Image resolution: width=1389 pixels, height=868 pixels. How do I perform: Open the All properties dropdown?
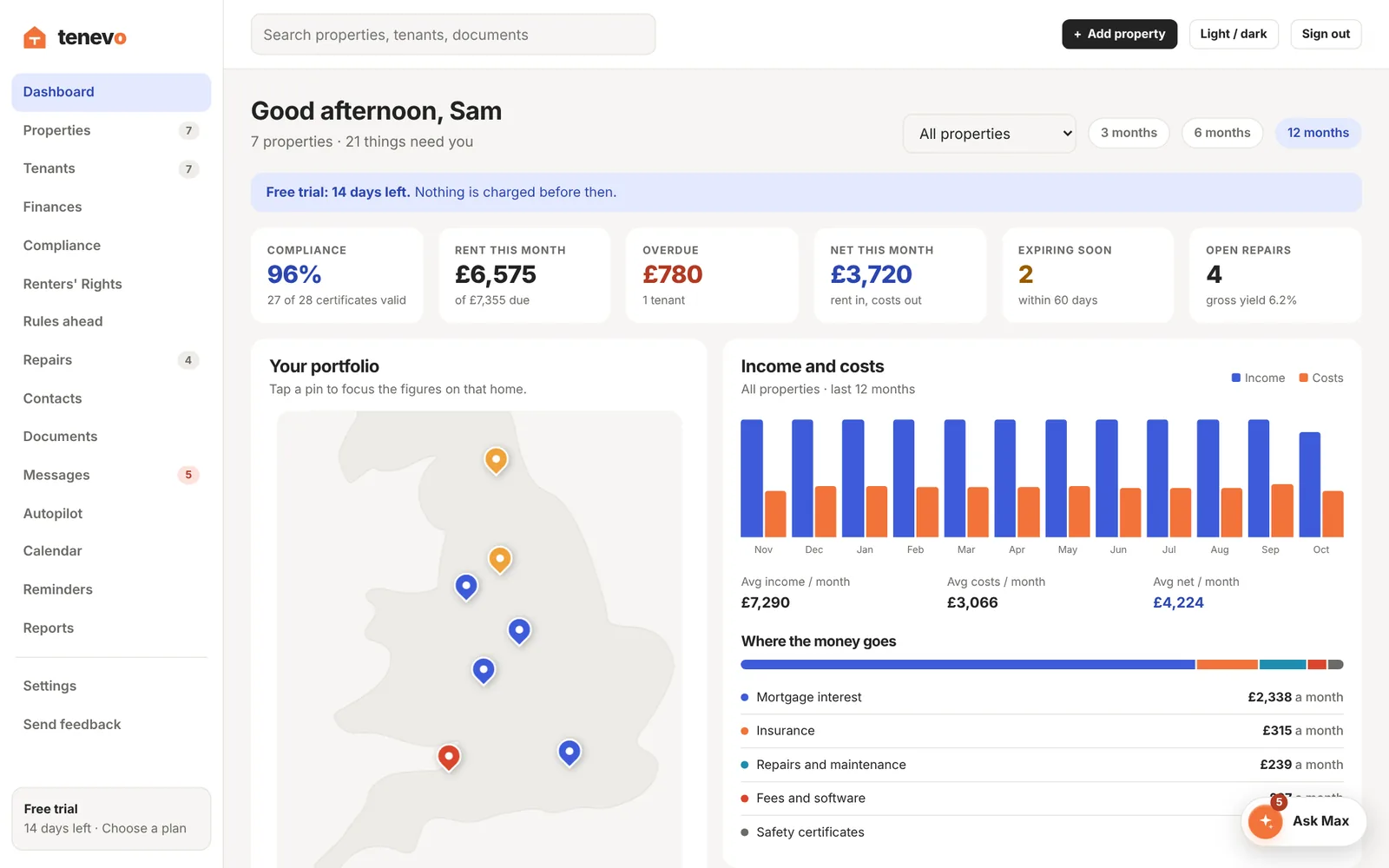pyautogui.click(x=990, y=134)
